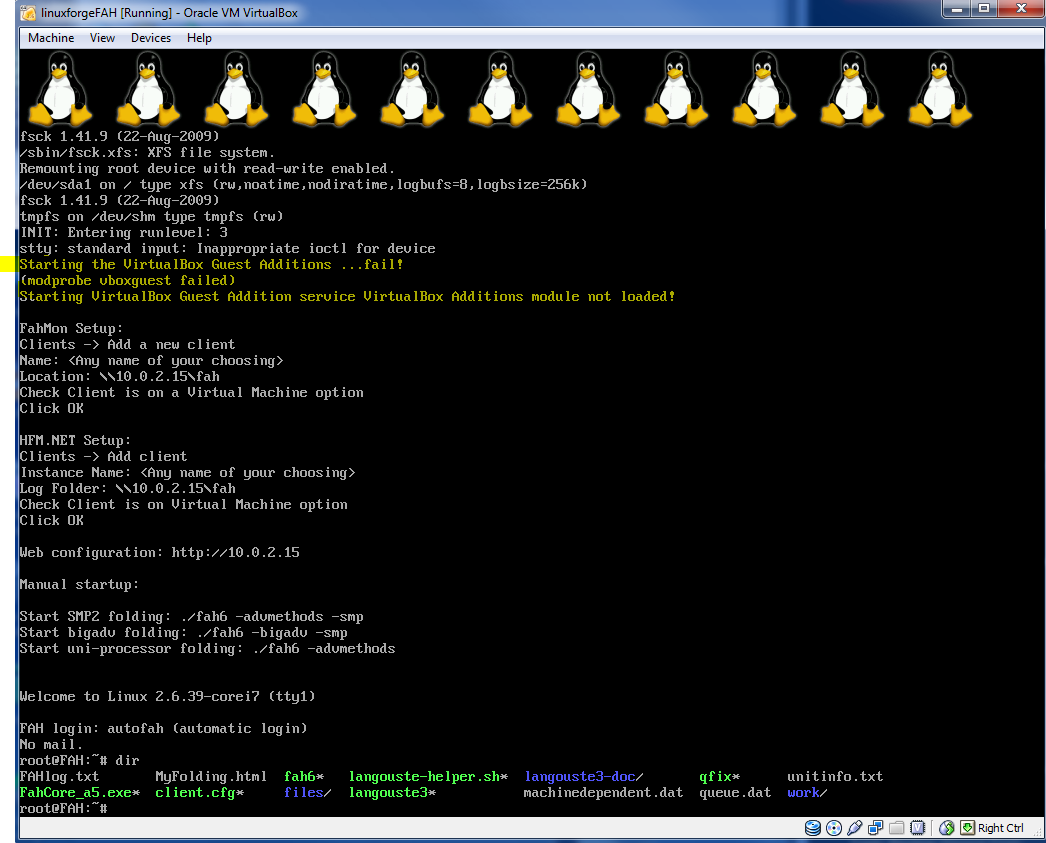Click the 'Web configuration: http://10.0.2.15' line
The image size is (1046, 843).
[x=159, y=552]
